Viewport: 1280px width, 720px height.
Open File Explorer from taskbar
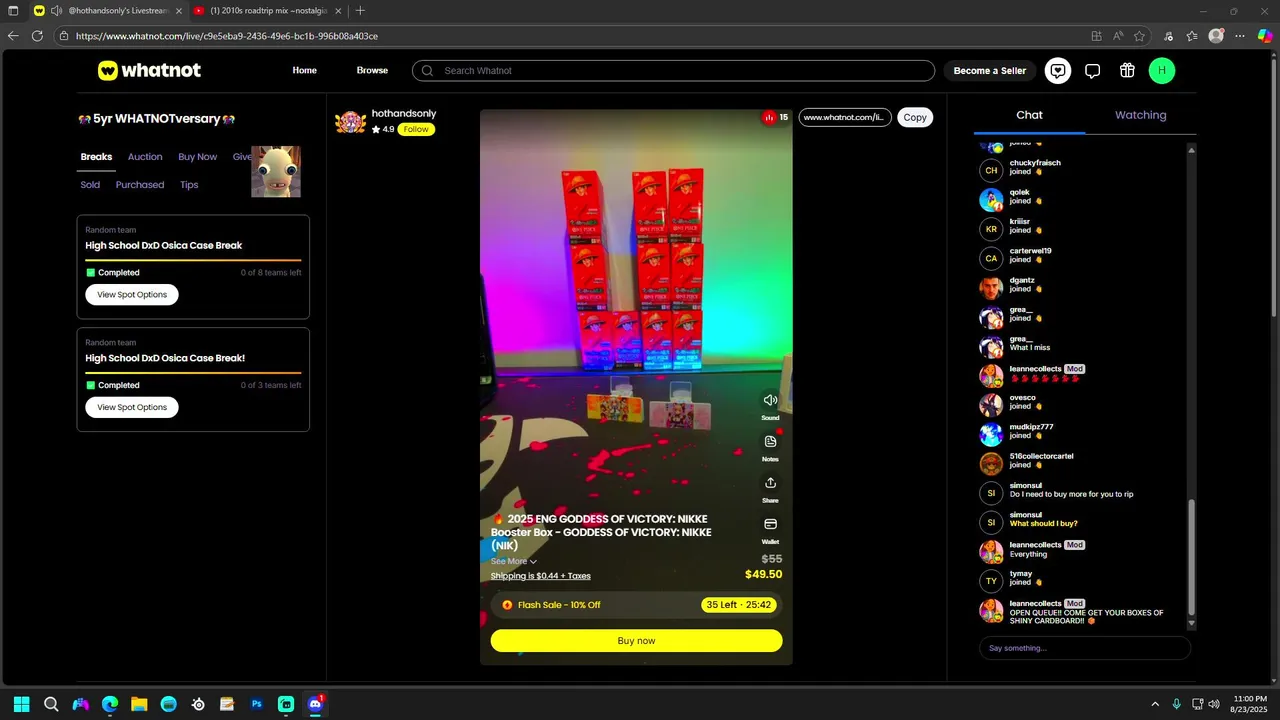click(139, 704)
